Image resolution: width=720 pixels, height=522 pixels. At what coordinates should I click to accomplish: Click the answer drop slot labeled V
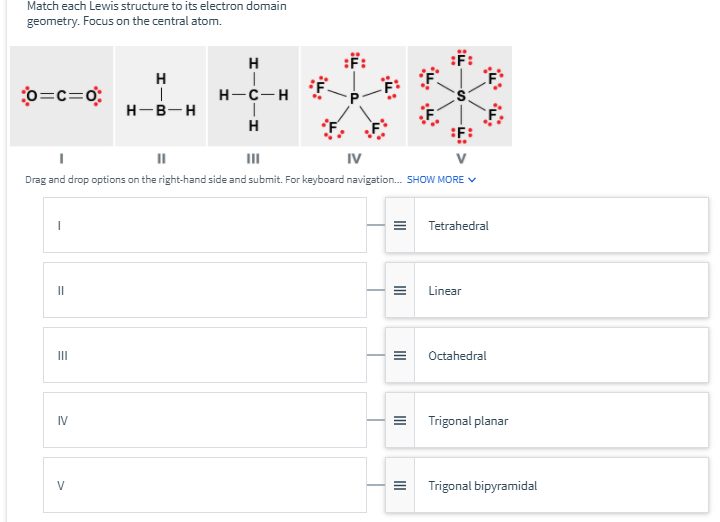pyautogui.click(x=205, y=485)
